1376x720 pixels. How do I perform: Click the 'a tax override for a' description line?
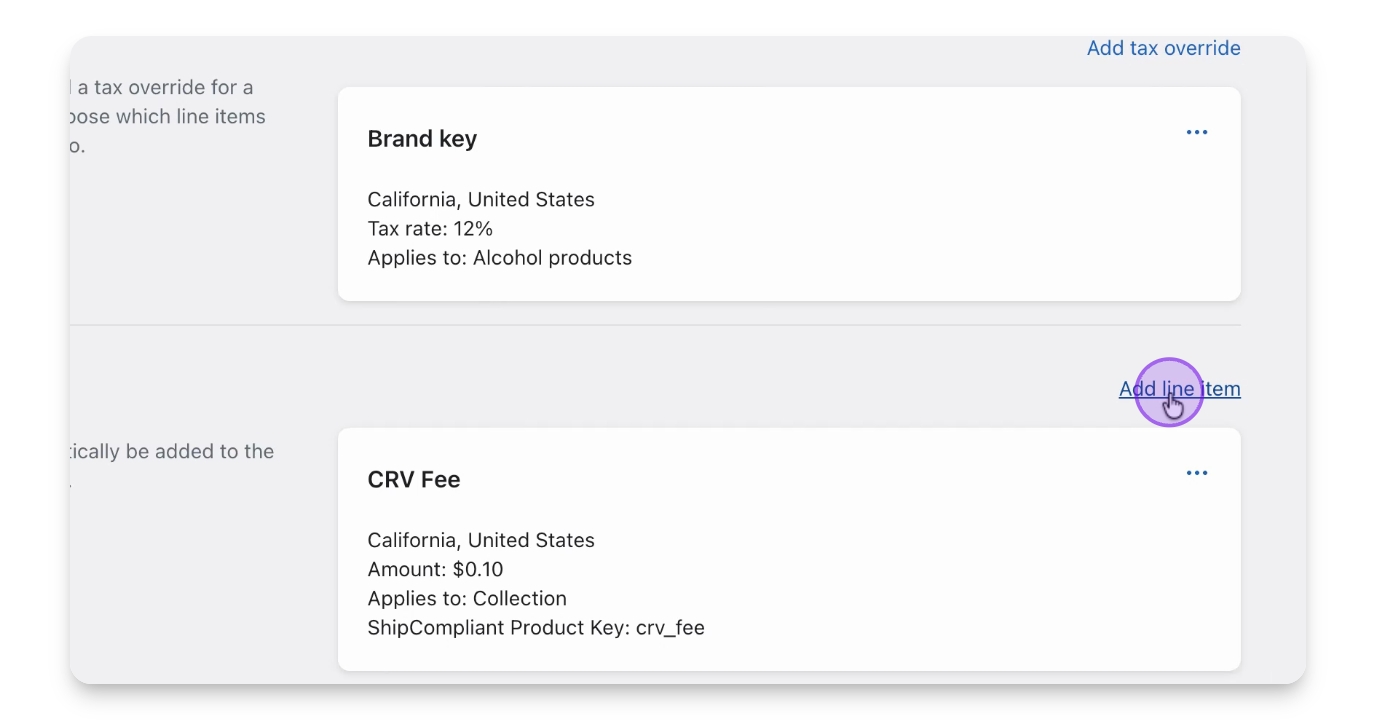click(165, 88)
